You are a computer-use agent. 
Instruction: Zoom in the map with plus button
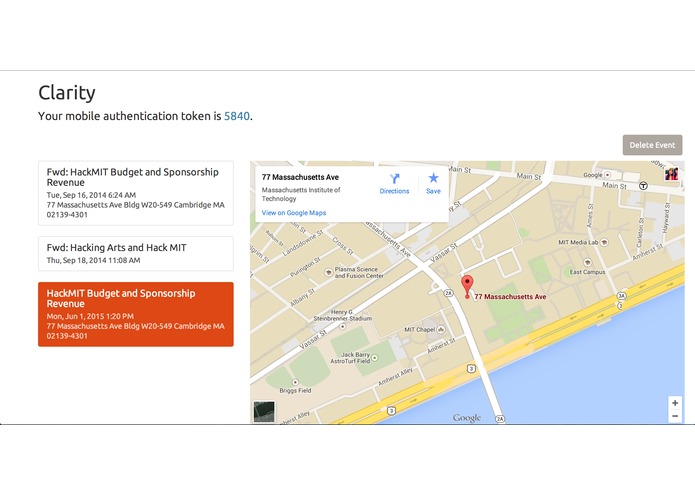(675, 403)
